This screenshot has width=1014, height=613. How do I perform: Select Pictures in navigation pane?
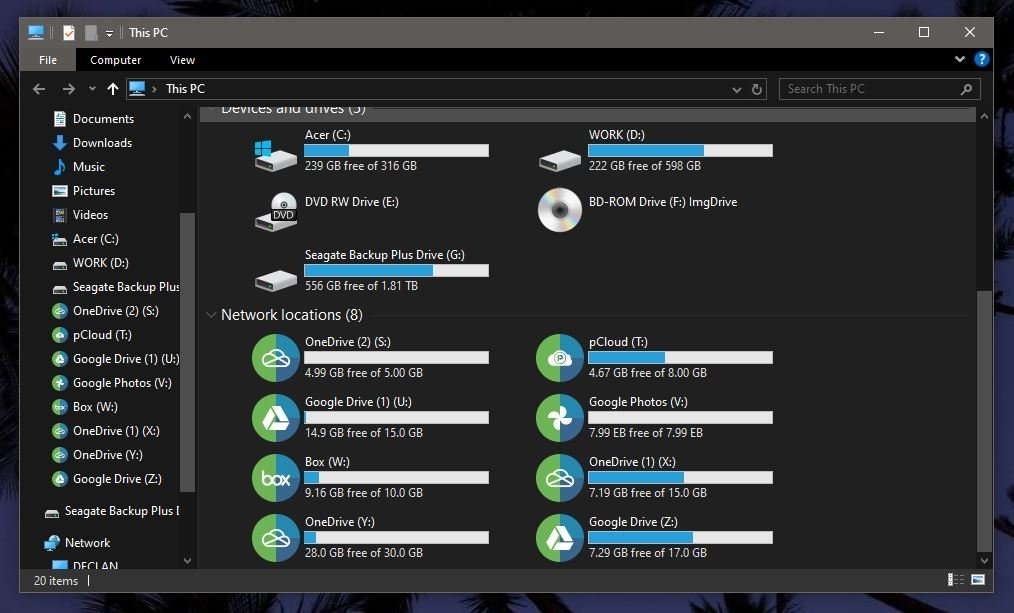coord(94,191)
